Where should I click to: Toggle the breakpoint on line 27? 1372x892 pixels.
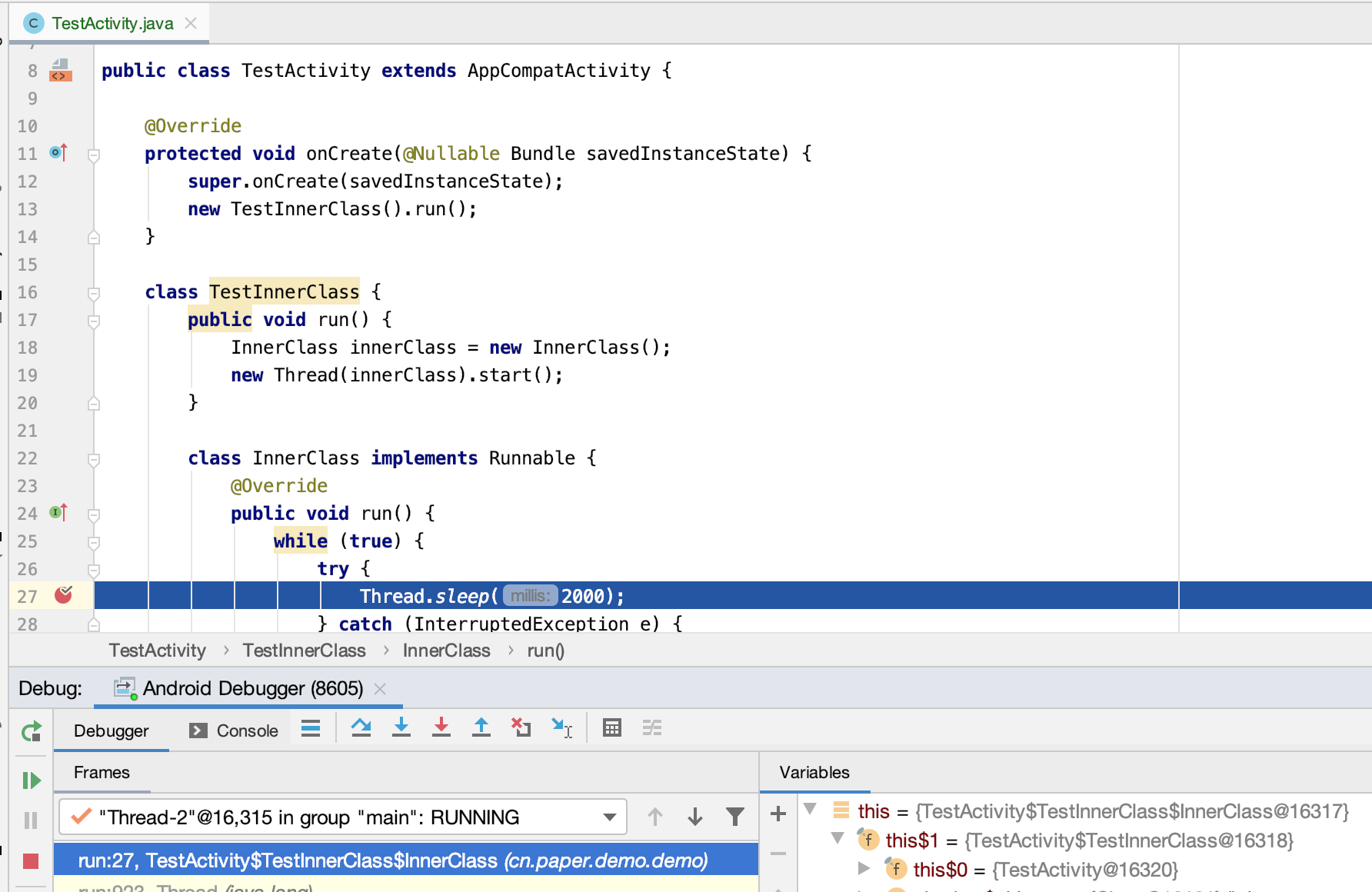click(64, 595)
